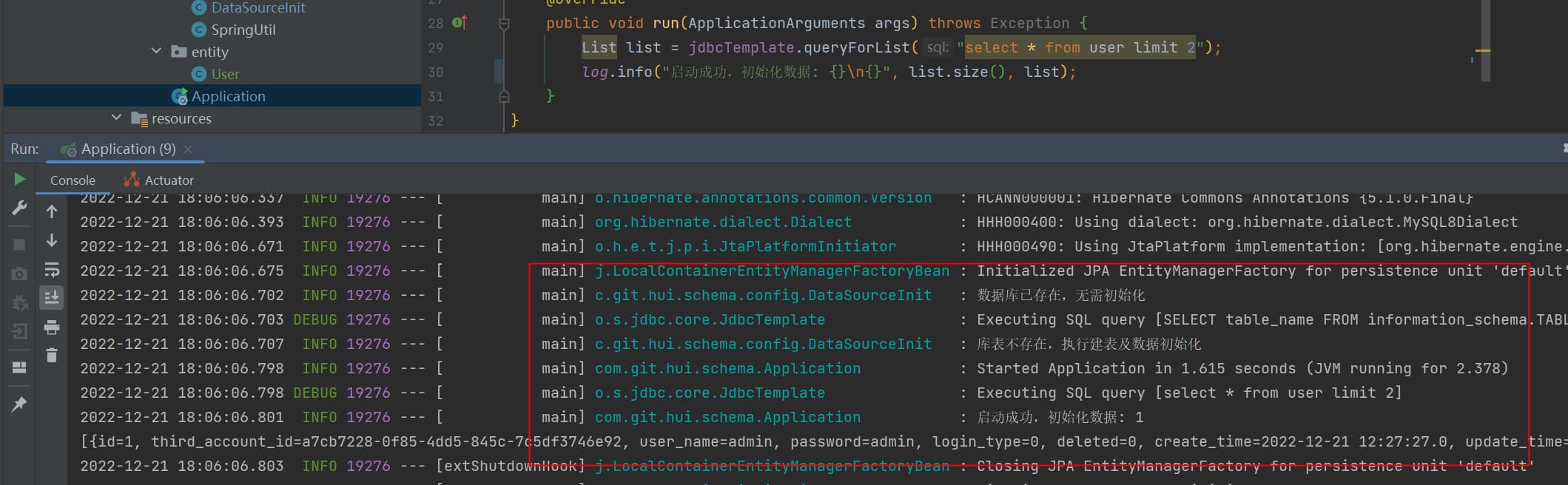Collapse the entity package folder
Image resolution: width=1568 pixels, height=485 pixels.
tap(156, 51)
